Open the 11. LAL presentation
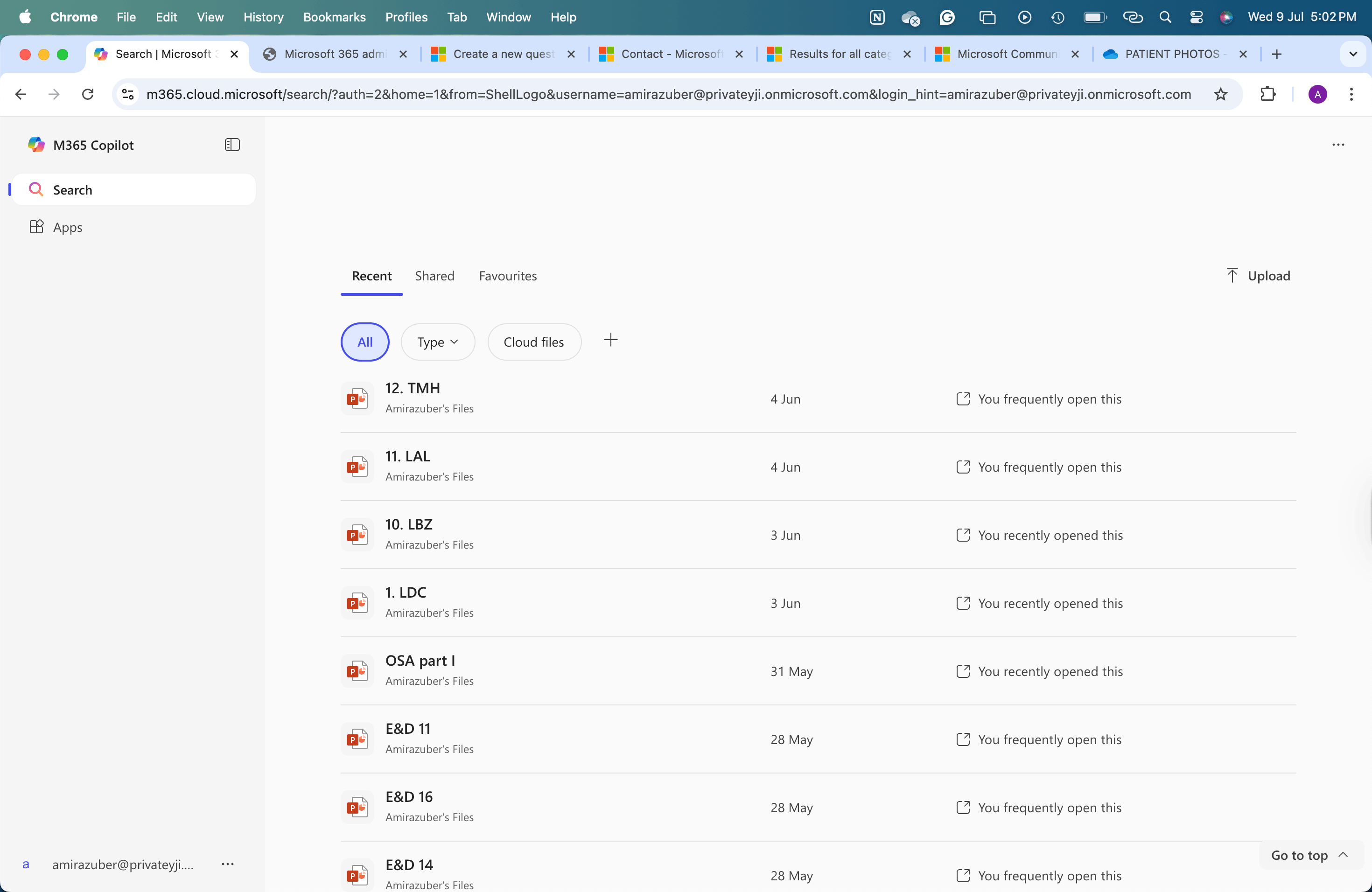The image size is (1372, 892). coord(407,456)
